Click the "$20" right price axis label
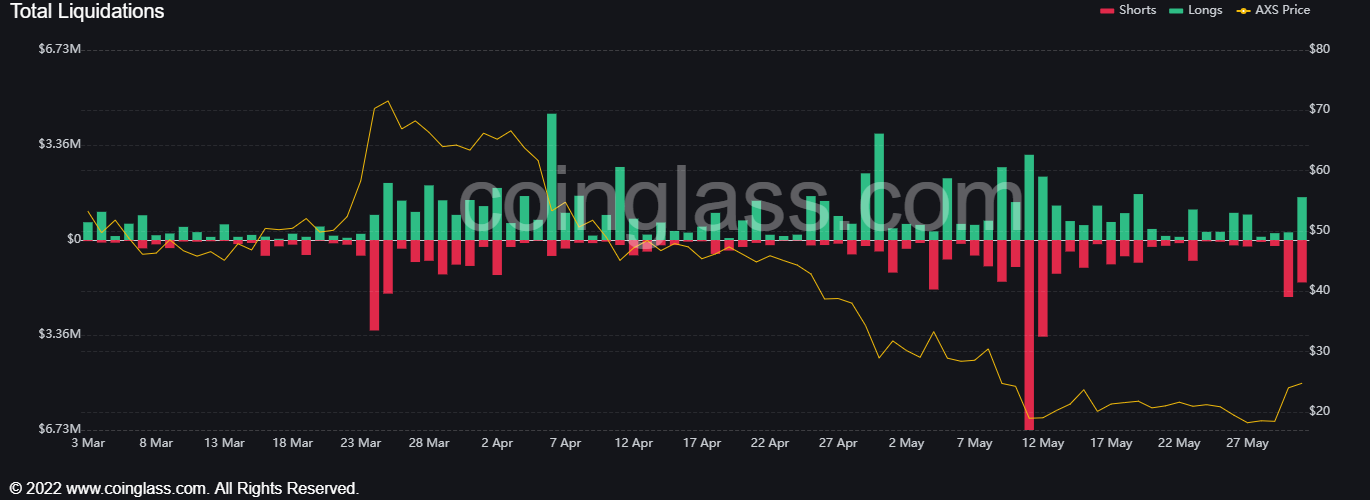The height and width of the screenshot is (500, 1370). pyautogui.click(x=1319, y=411)
